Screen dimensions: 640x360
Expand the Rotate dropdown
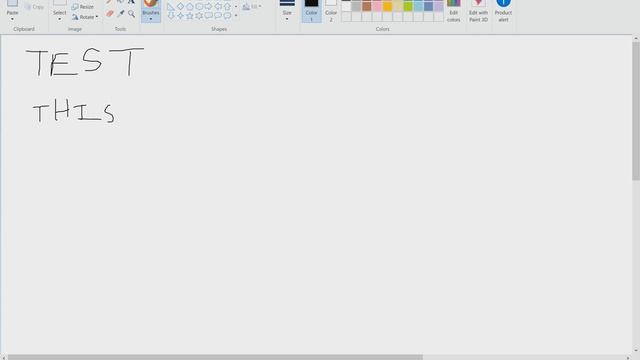point(97,17)
